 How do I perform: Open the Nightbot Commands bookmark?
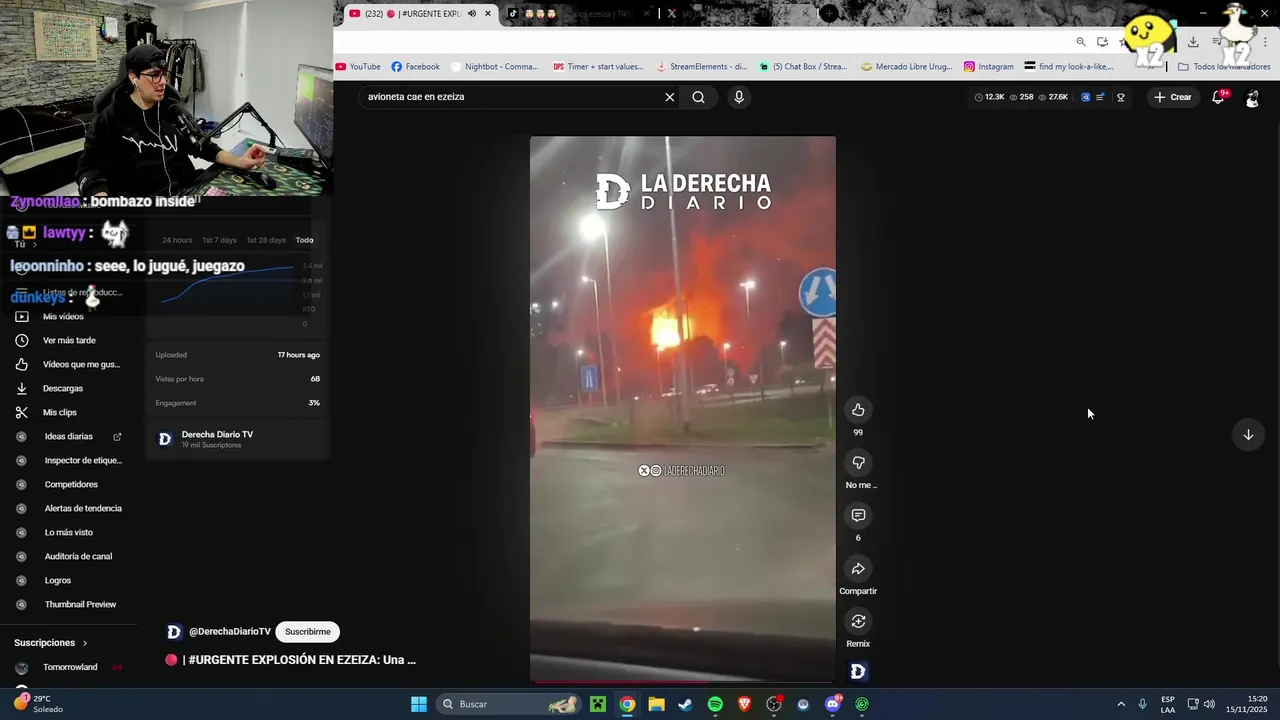(494, 67)
